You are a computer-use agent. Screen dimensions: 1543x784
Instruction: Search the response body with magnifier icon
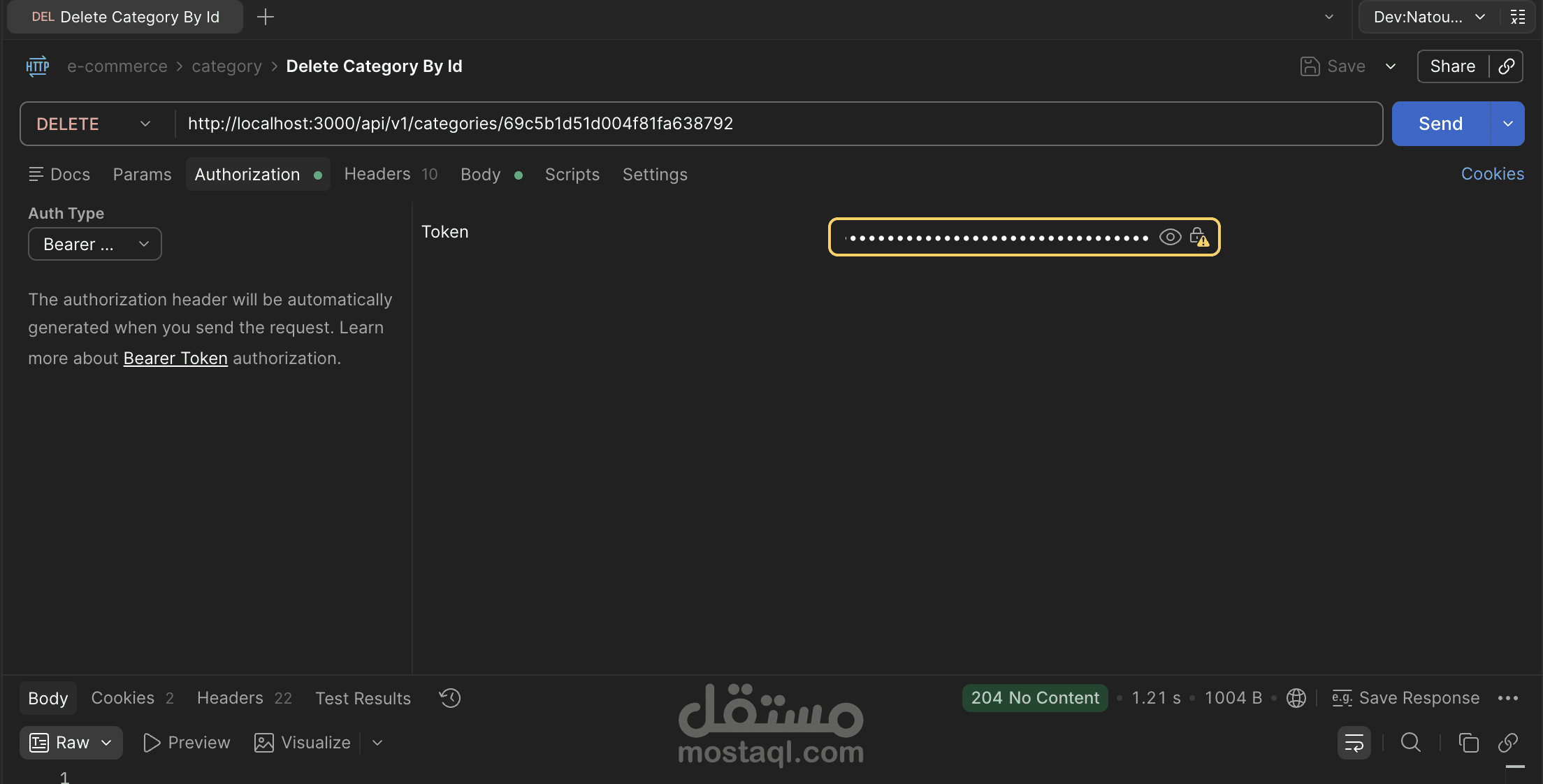tap(1411, 743)
